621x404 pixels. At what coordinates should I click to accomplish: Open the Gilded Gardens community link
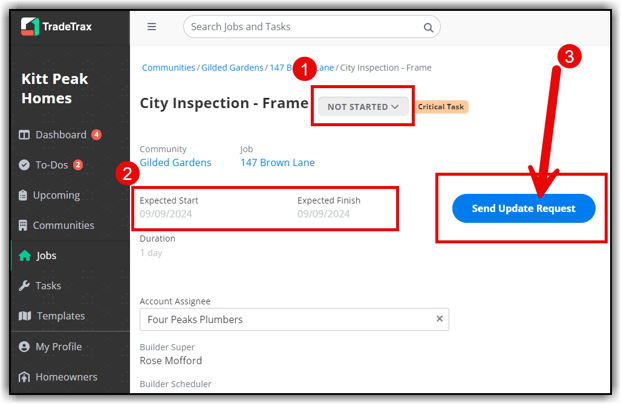tap(175, 162)
